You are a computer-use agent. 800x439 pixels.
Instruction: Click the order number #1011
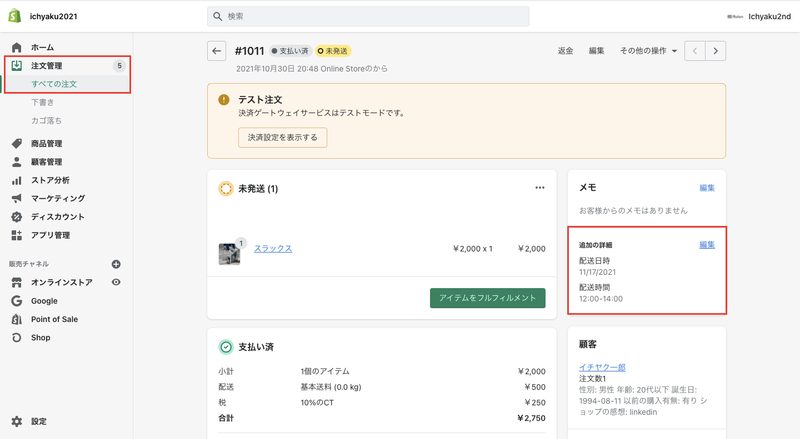pos(249,51)
